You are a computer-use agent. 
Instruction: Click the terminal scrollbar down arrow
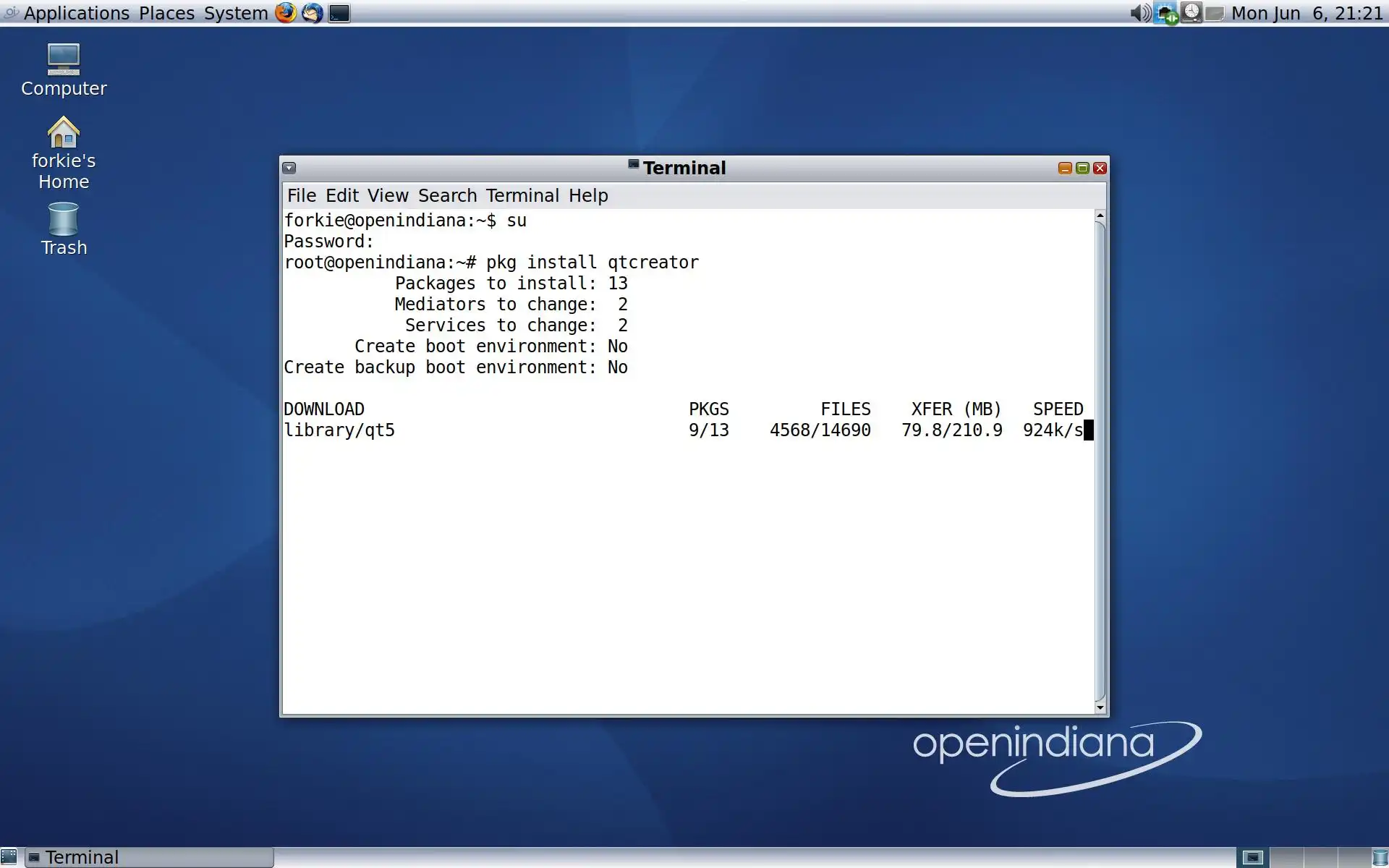(x=1100, y=707)
